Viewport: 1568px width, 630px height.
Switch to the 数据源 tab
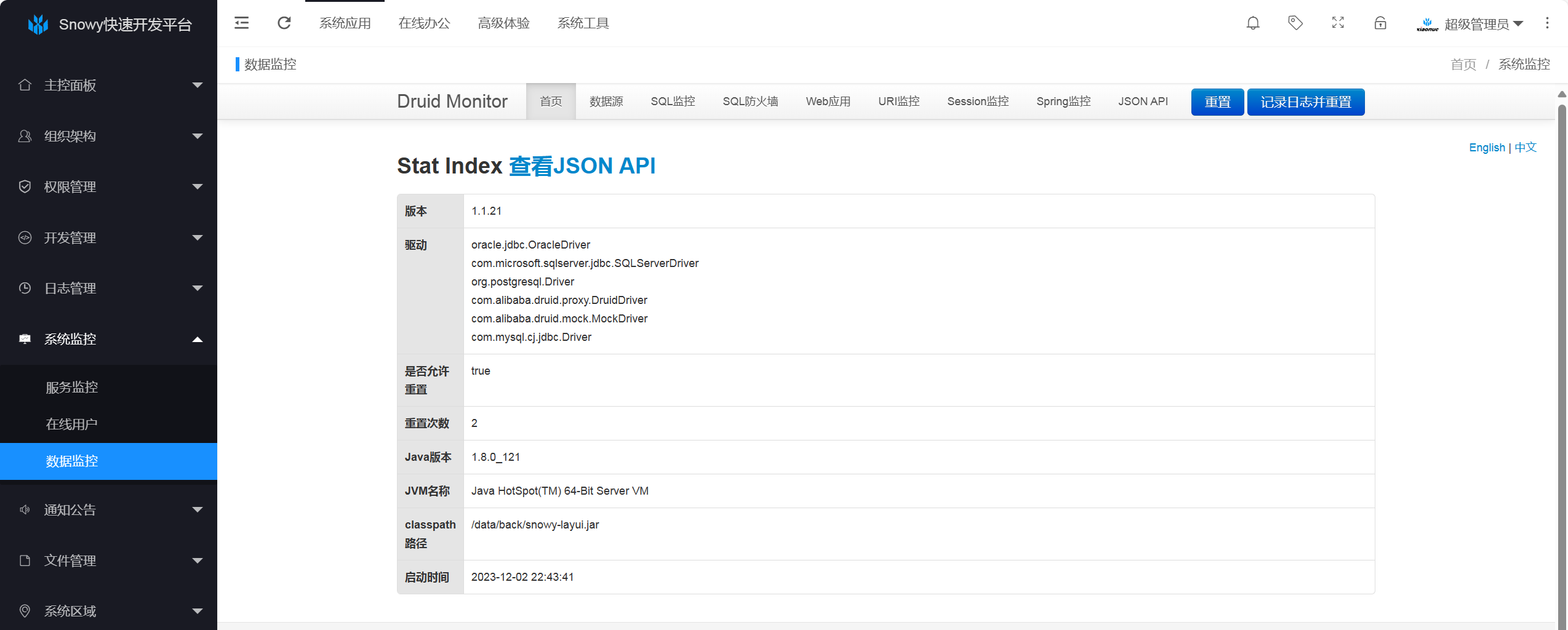[606, 102]
